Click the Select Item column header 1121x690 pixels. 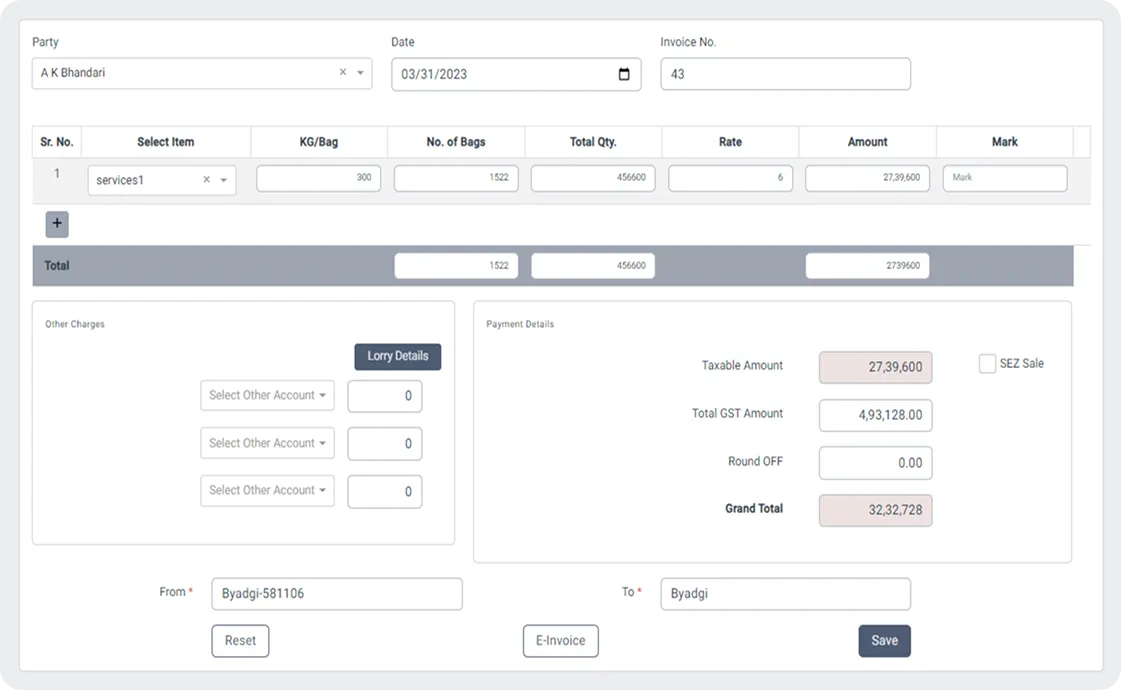pos(166,142)
